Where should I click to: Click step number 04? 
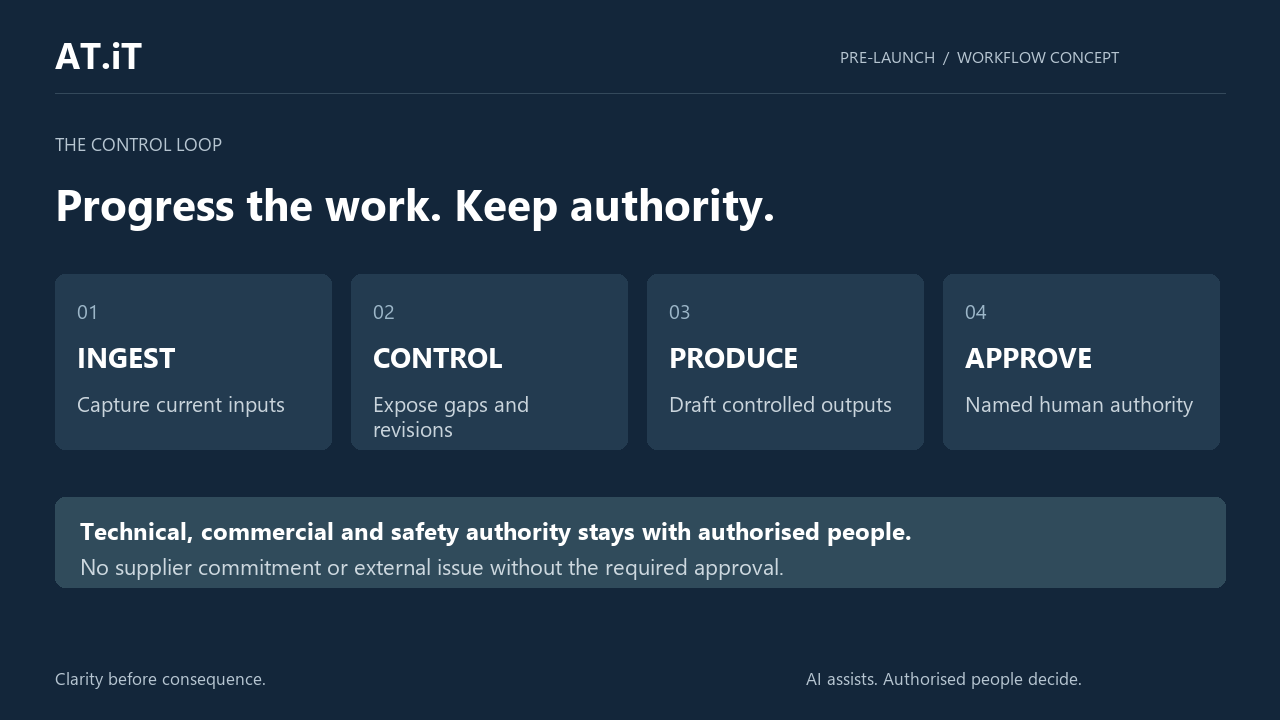tap(976, 312)
